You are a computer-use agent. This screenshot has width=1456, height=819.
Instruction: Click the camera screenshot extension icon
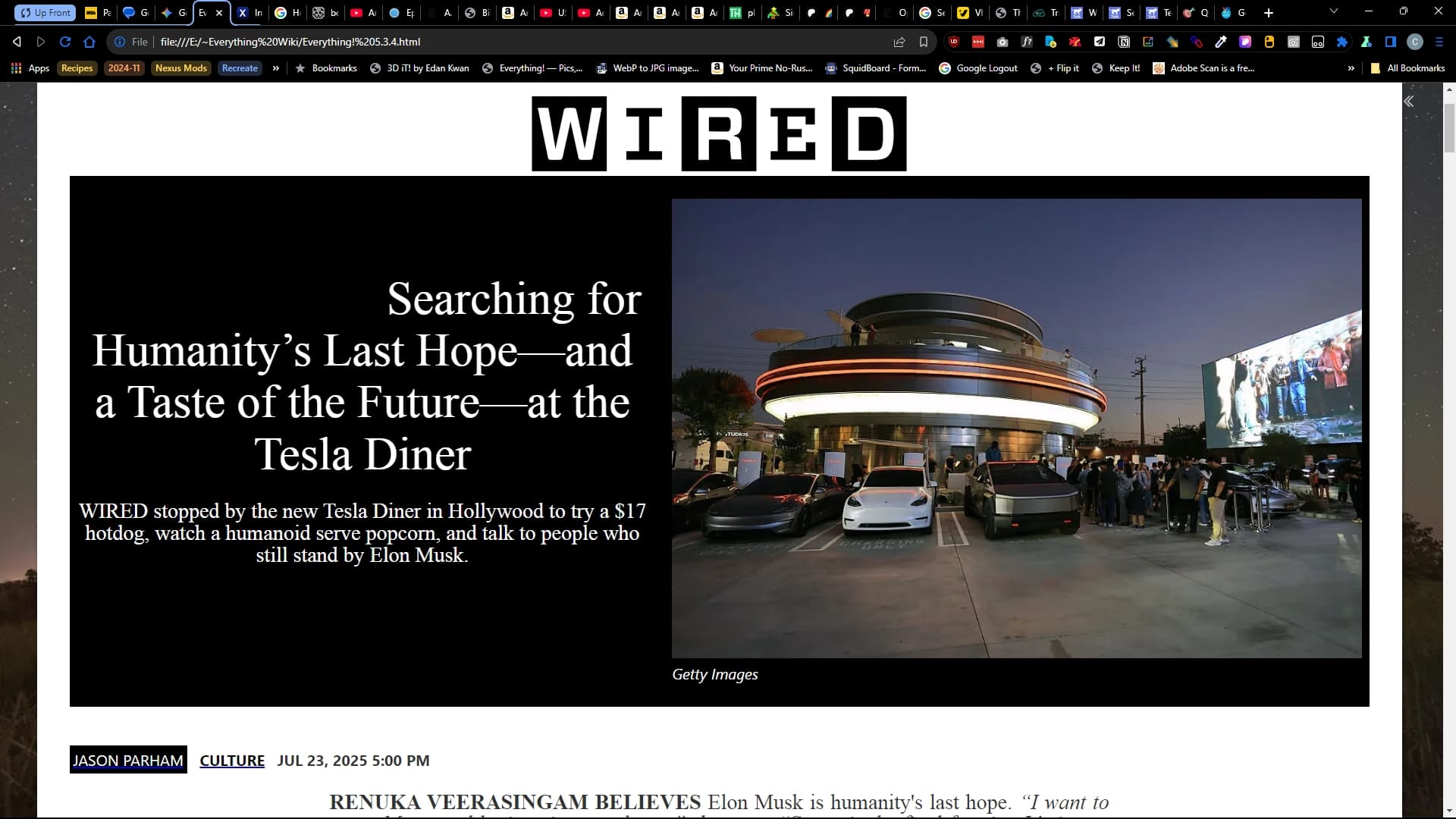1003,42
